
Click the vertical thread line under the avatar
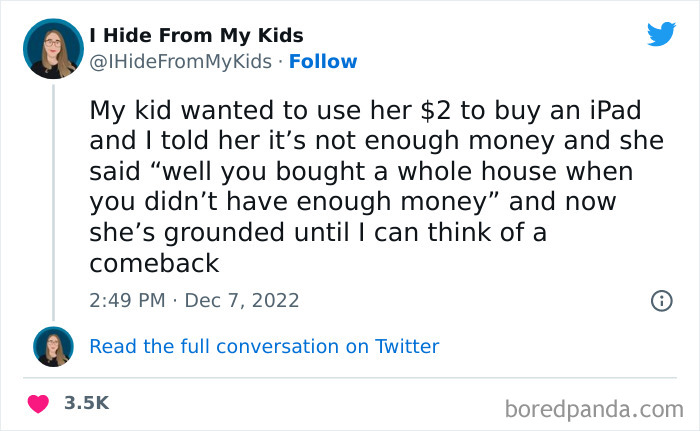(x=52, y=200)
